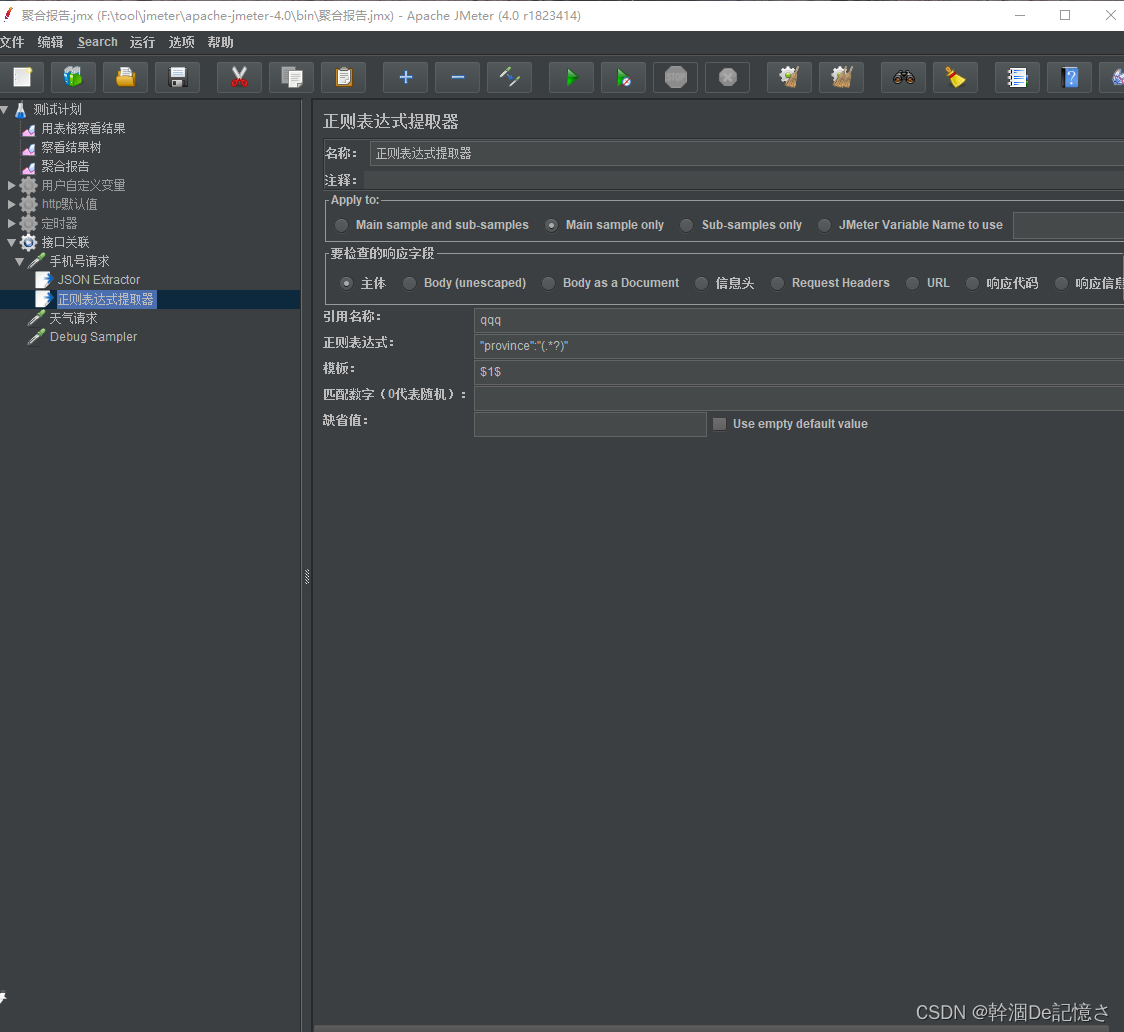Viewport: 1124px width, 1032px height.
Task: Start the test with green play icon
Action: pyautogui.click(x=571, y=77)
